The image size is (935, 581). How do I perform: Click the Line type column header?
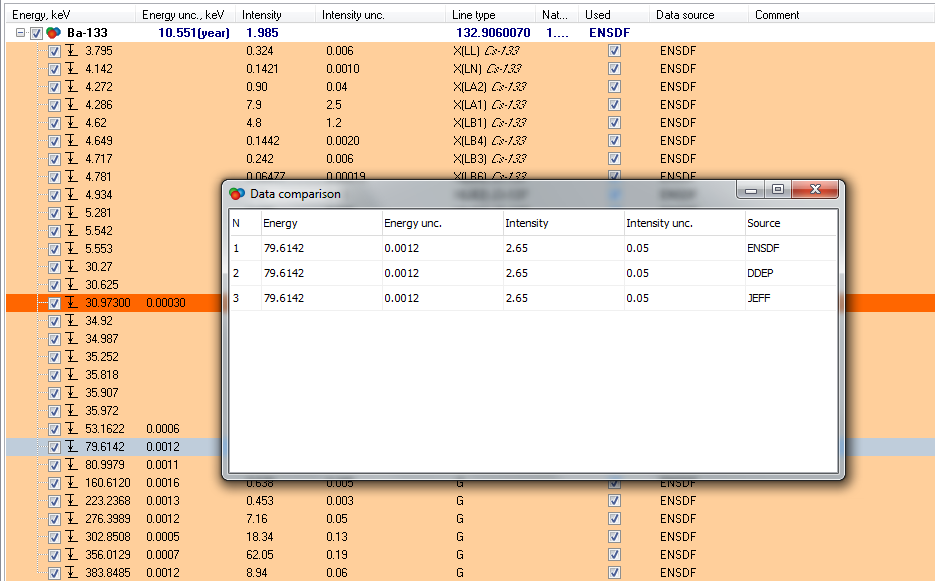[x=473, y=15]
